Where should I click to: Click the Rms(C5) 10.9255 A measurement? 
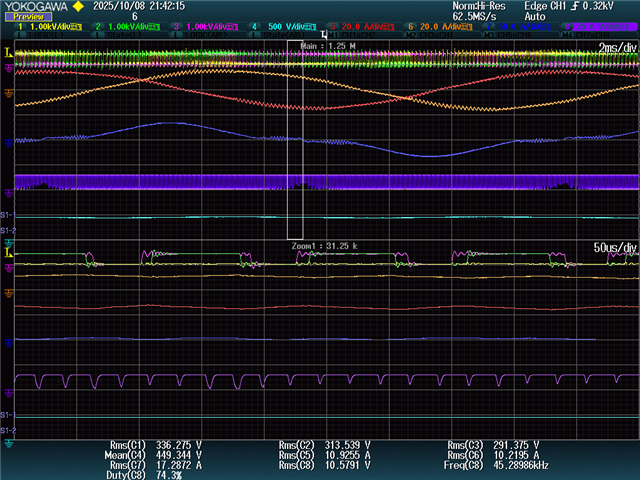(x=324, y=455)
